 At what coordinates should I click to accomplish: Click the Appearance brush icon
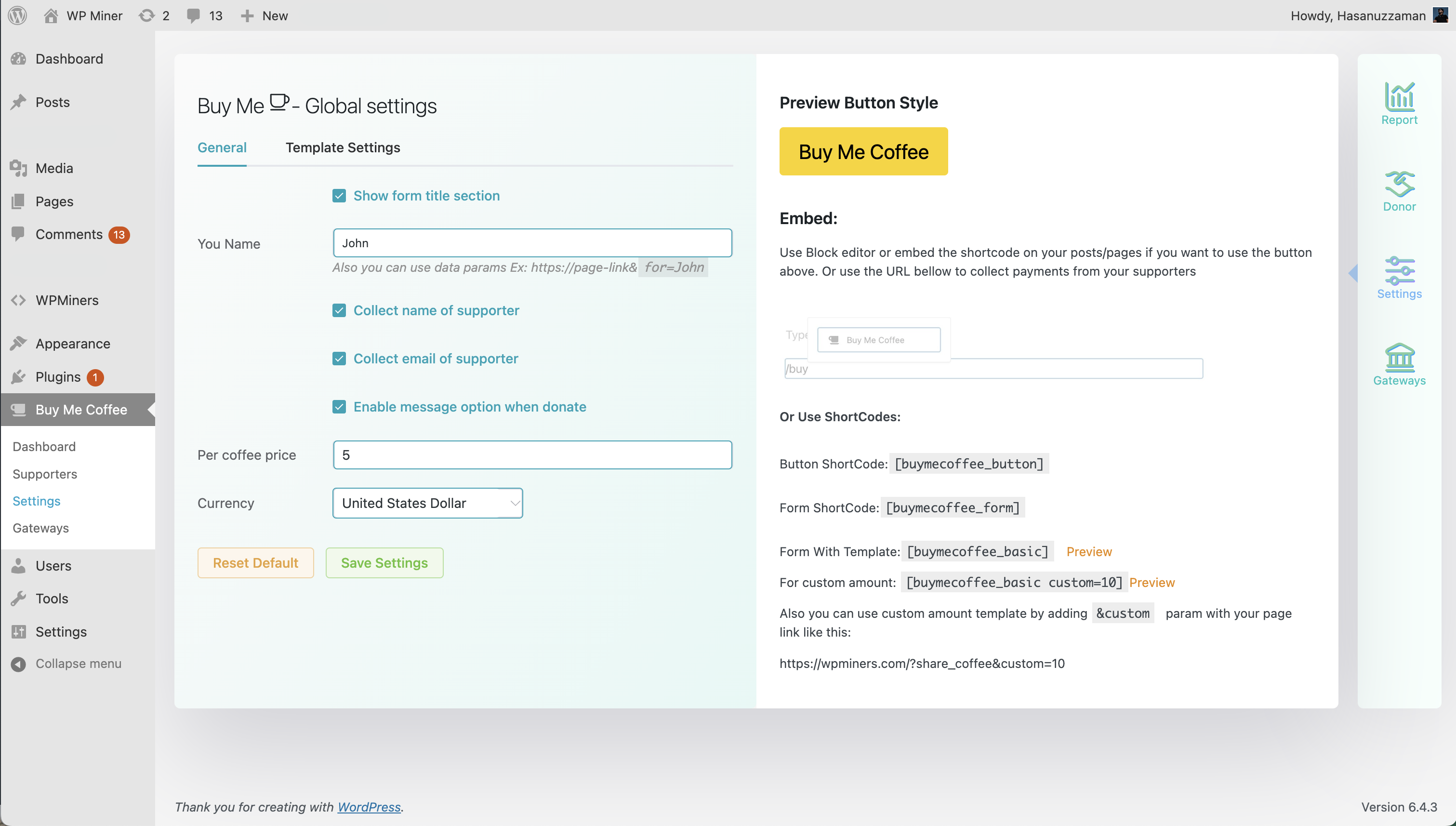point(18,343)
